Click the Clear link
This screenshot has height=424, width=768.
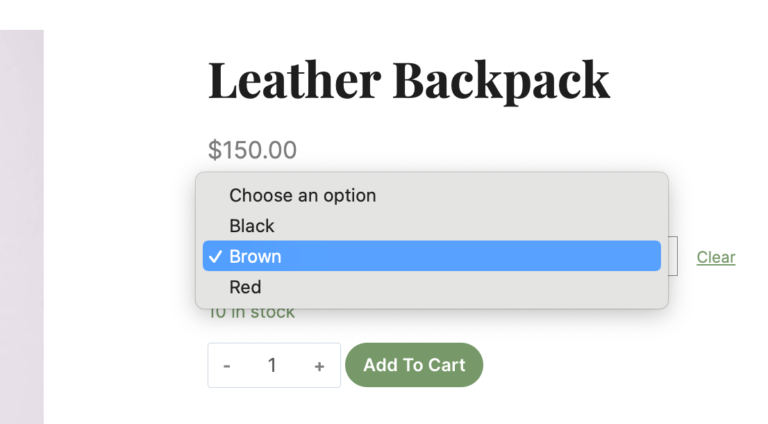click(716, 257)
